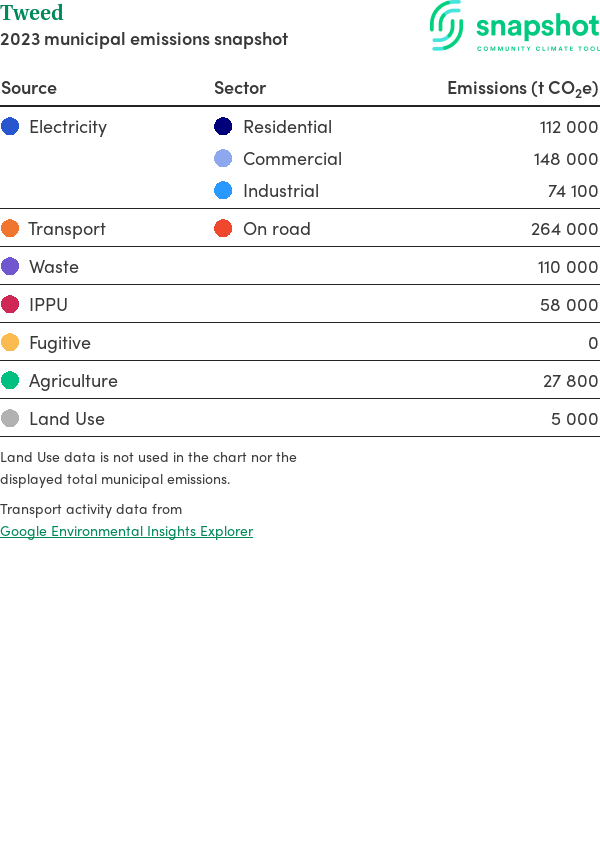Click the orange Transport source dot

coord(10,229)
